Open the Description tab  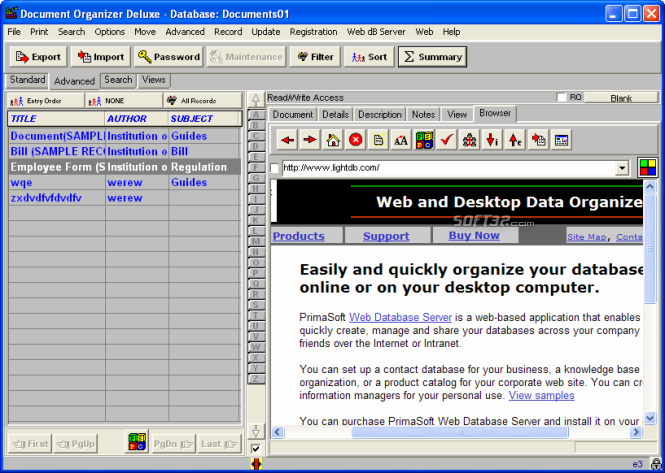(380, 115)
